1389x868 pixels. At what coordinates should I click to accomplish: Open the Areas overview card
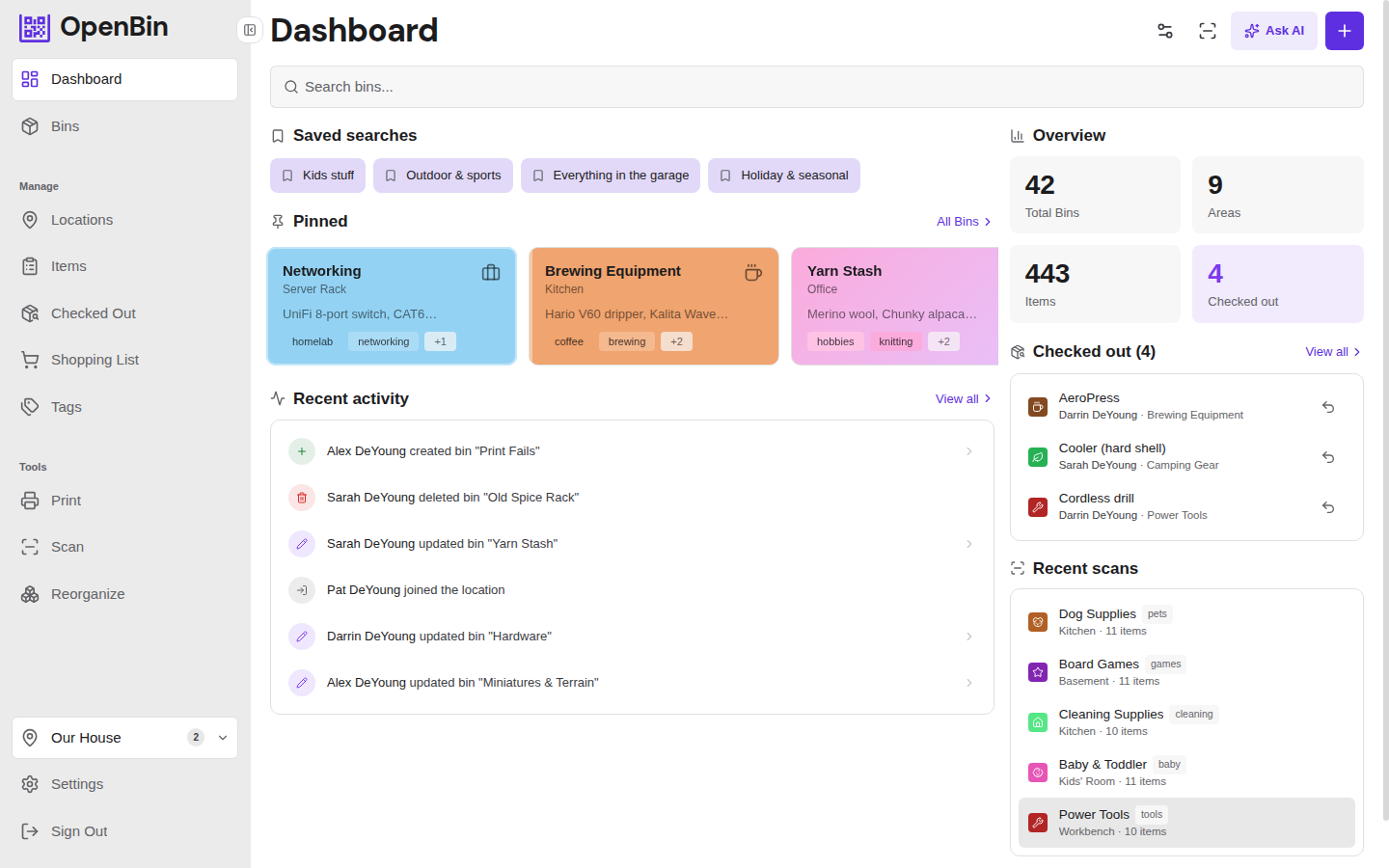1278,195
